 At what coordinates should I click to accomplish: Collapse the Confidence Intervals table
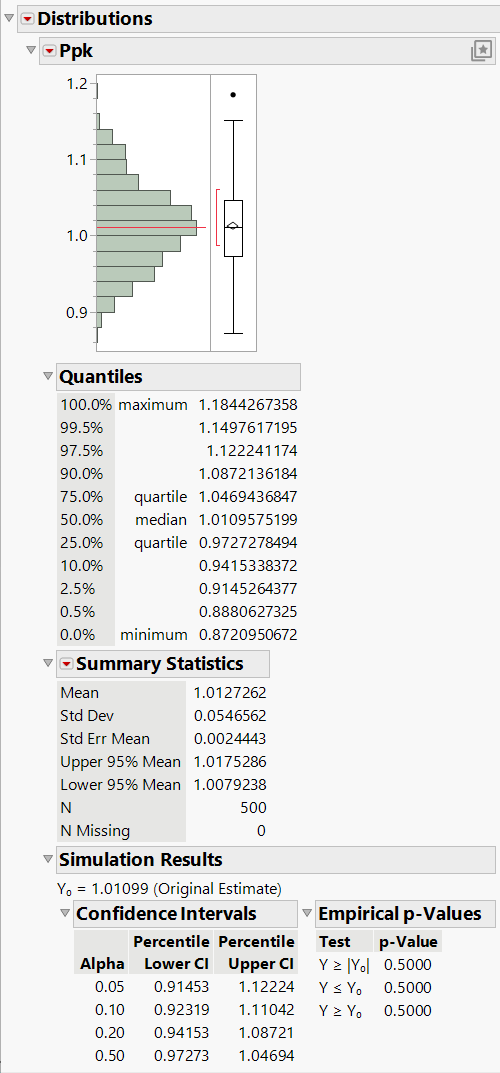coord(65,913)
